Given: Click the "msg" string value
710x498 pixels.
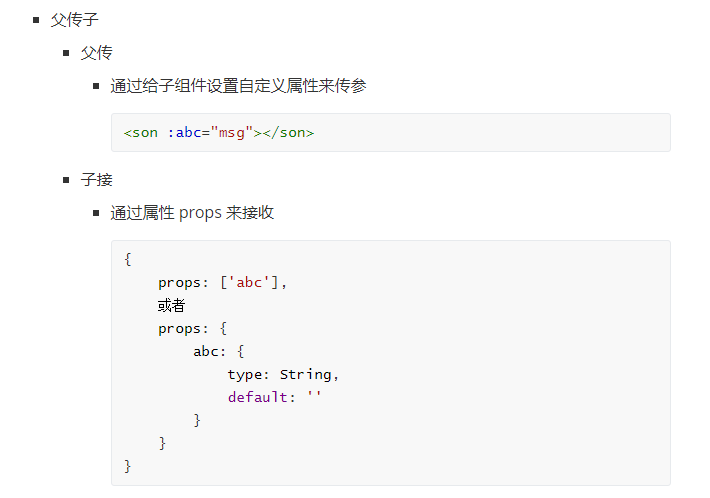Looking at the screenshot, I should pyautogui.click(x=232, y=133).
